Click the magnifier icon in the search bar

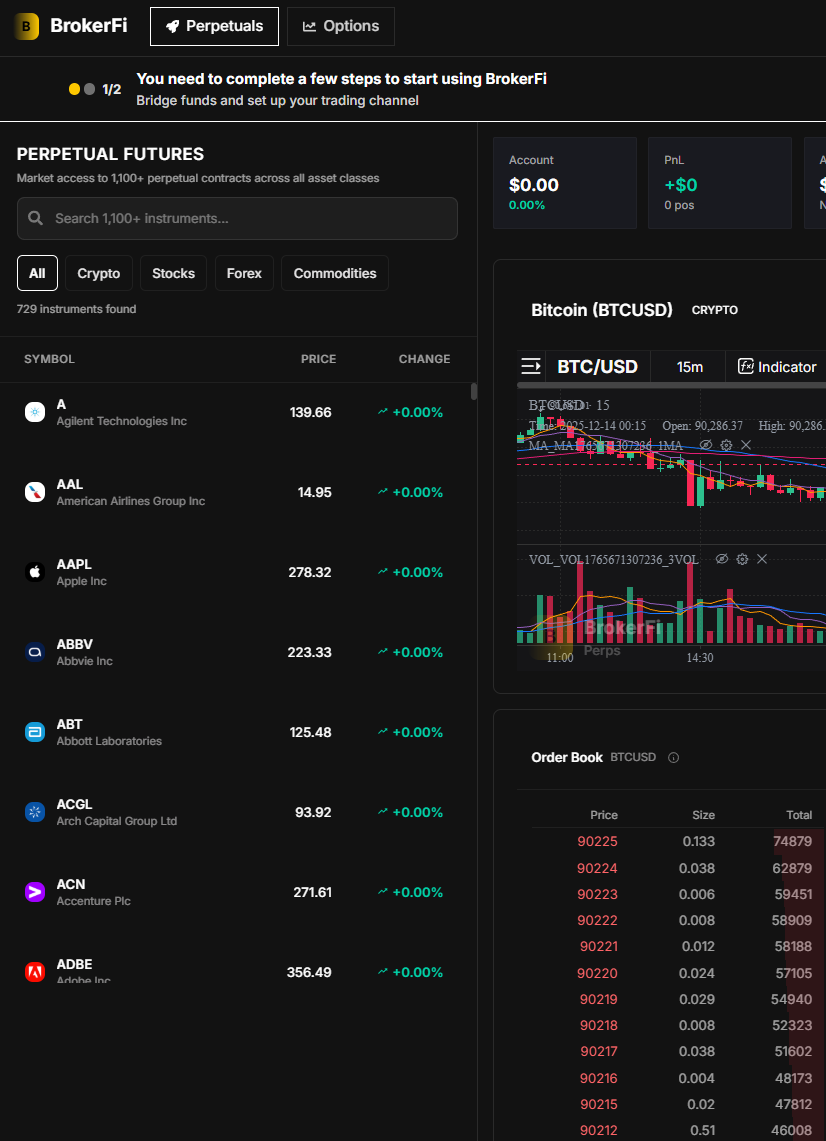tap(37, 218)
